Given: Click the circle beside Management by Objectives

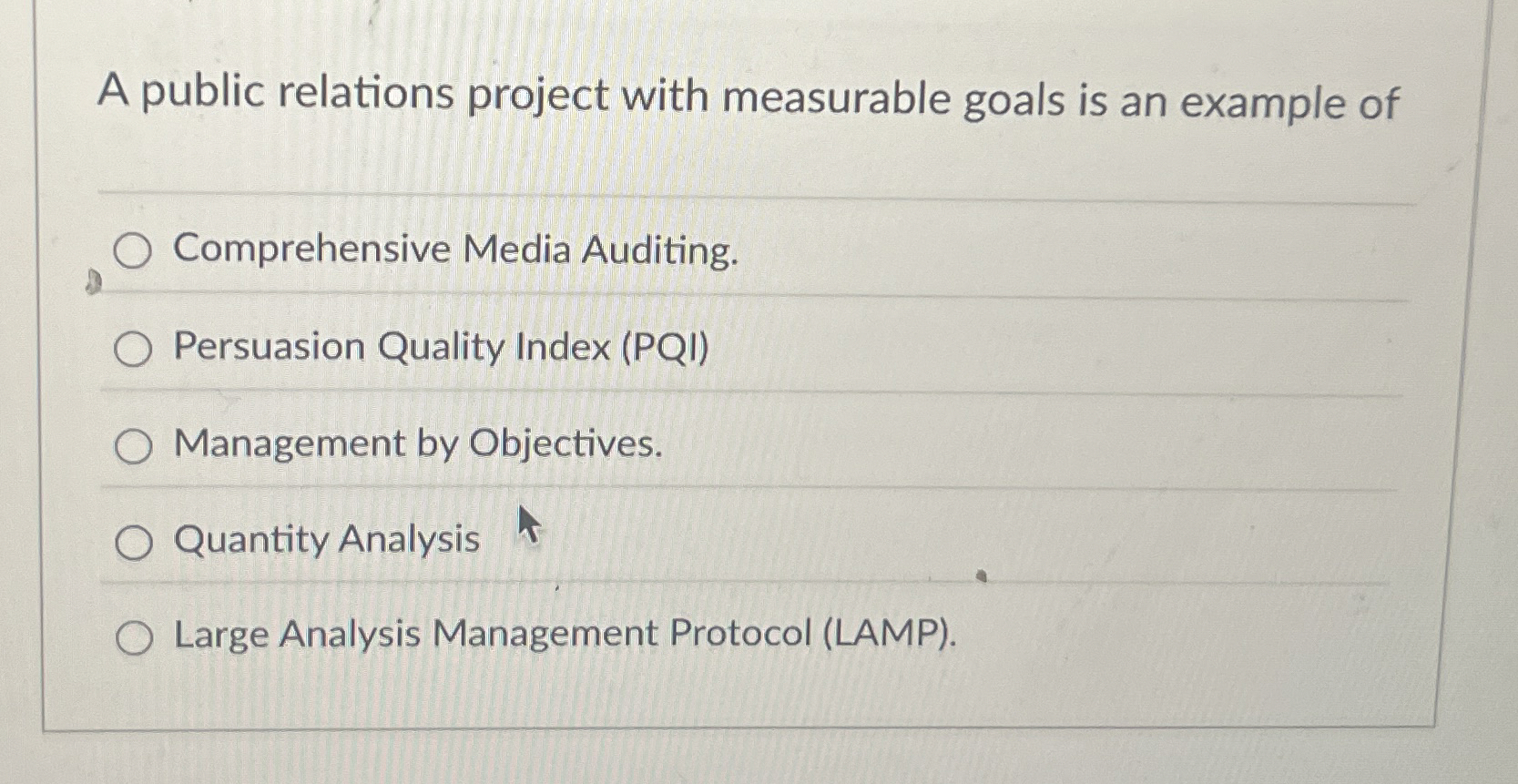Looking at the screenshot, I should [133, 445].
